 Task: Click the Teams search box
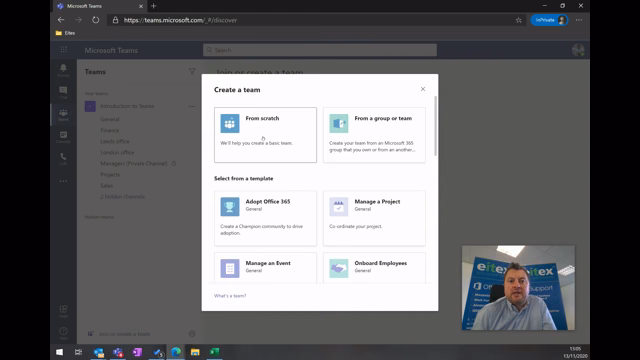tap(320, 50)
